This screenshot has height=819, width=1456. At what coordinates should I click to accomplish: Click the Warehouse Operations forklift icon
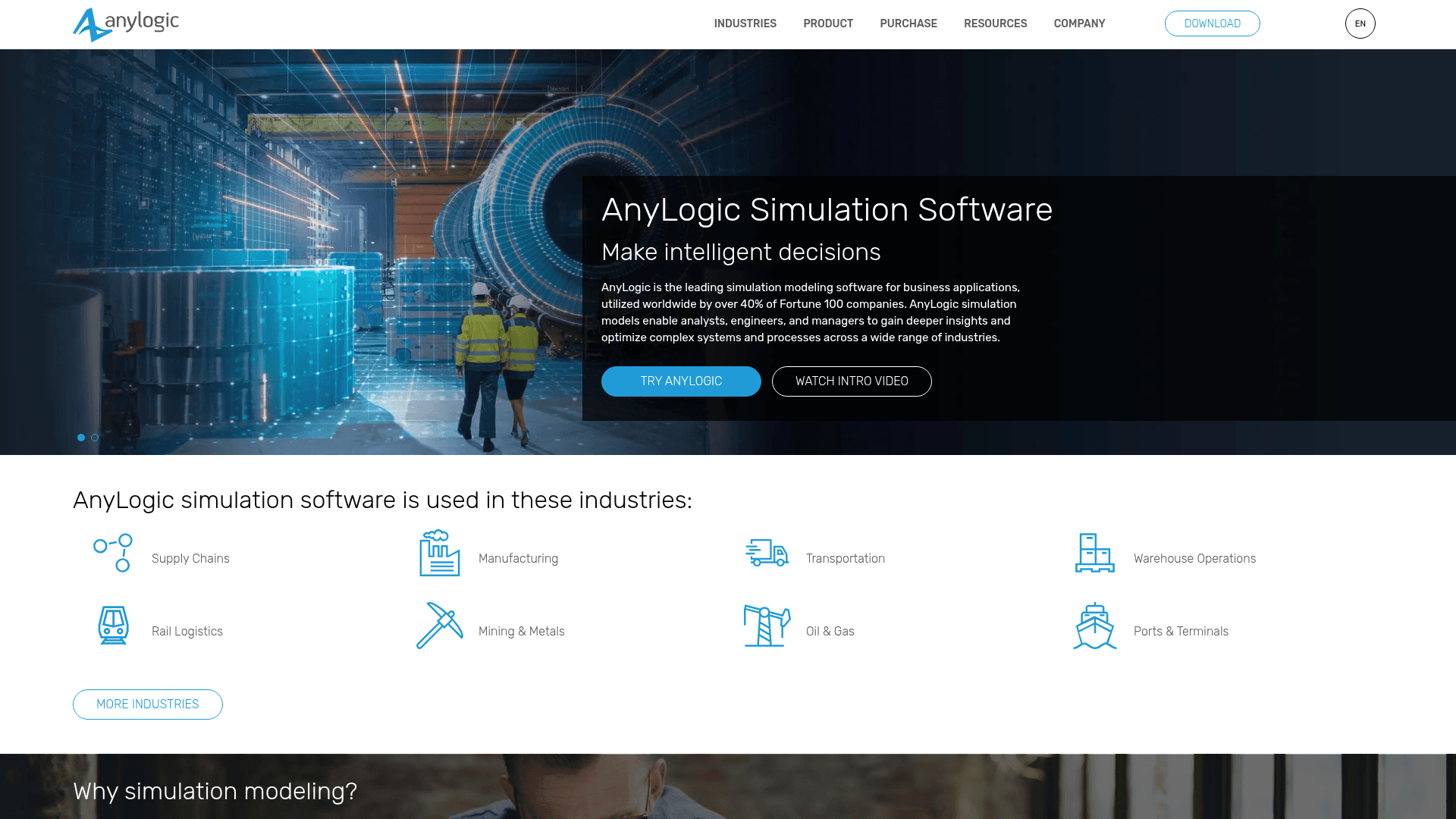[1094, 553]
